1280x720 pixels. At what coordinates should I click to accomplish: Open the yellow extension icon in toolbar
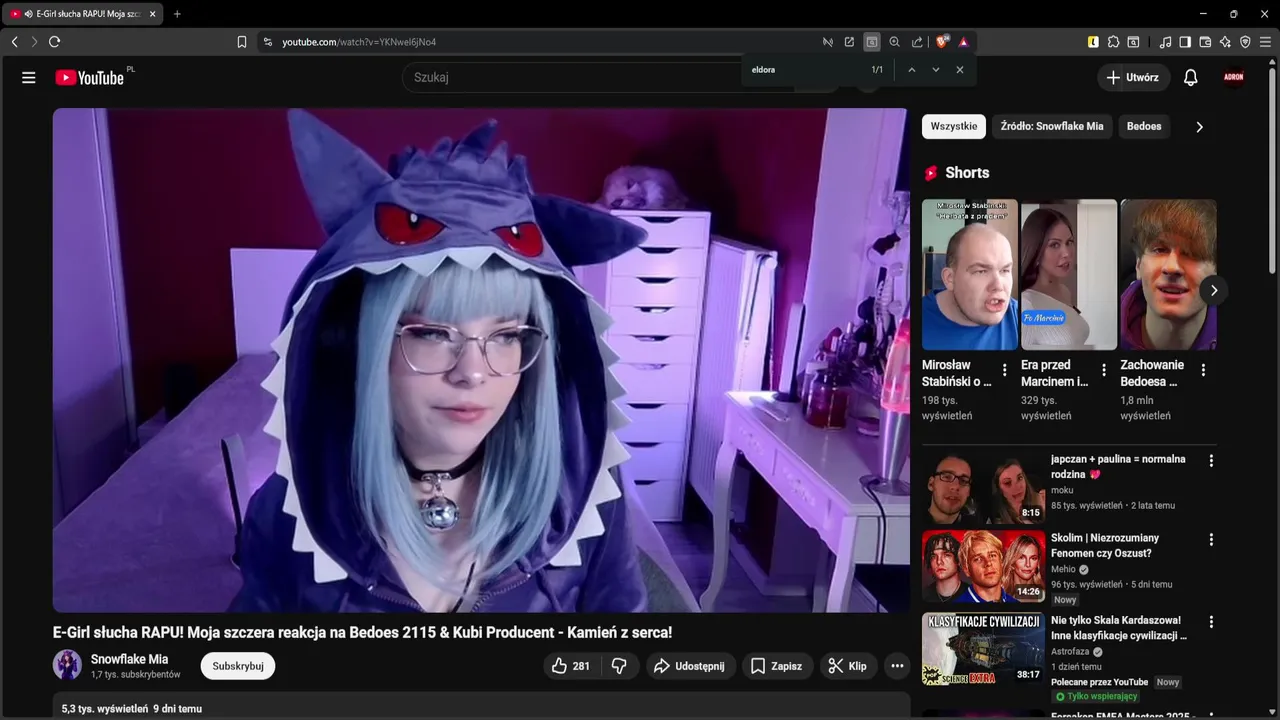(x=1093, y=42)
